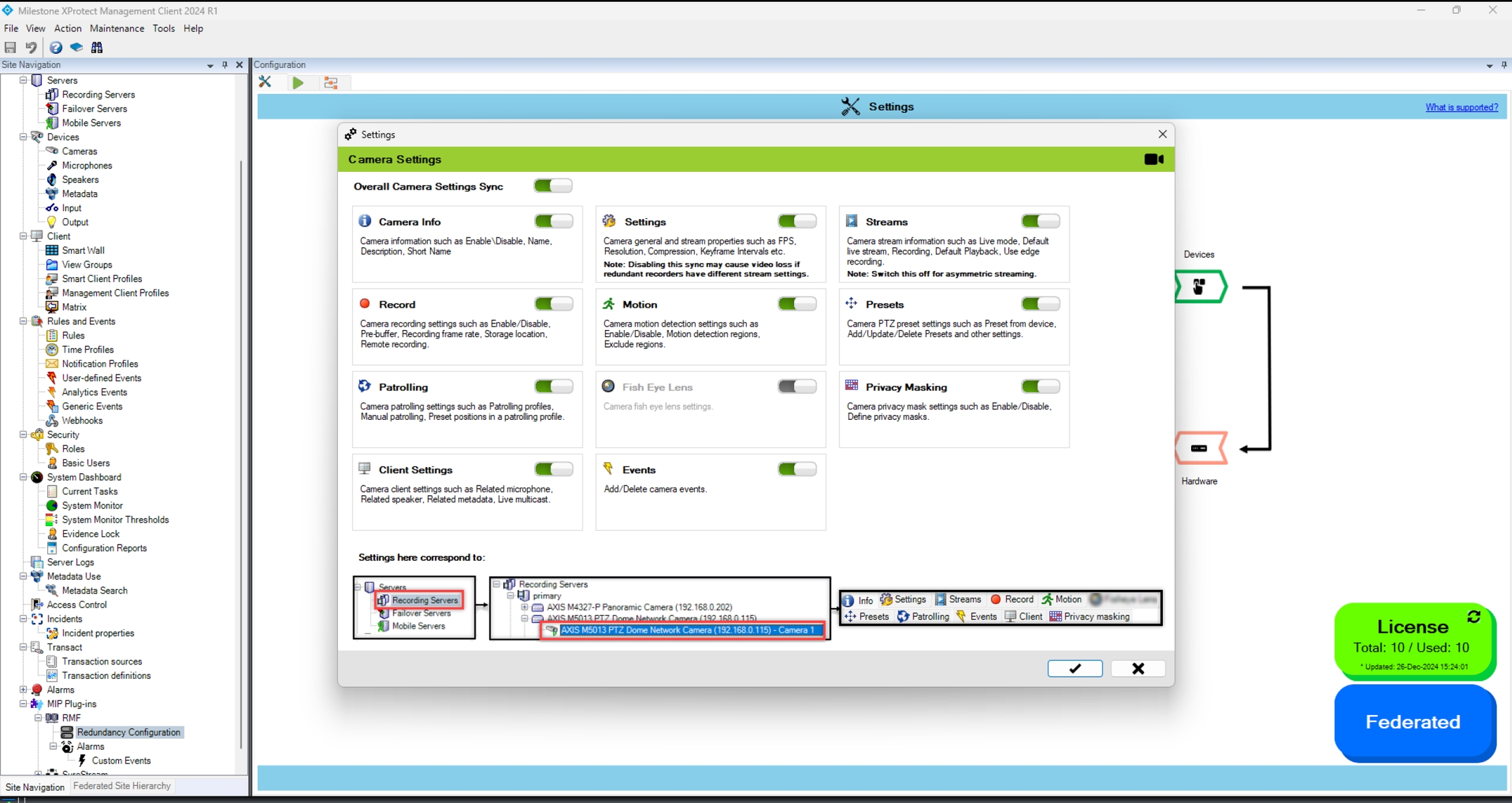
Task: Open the Maintenance menu
Action: pyautogui.click(x=117, y=28)
